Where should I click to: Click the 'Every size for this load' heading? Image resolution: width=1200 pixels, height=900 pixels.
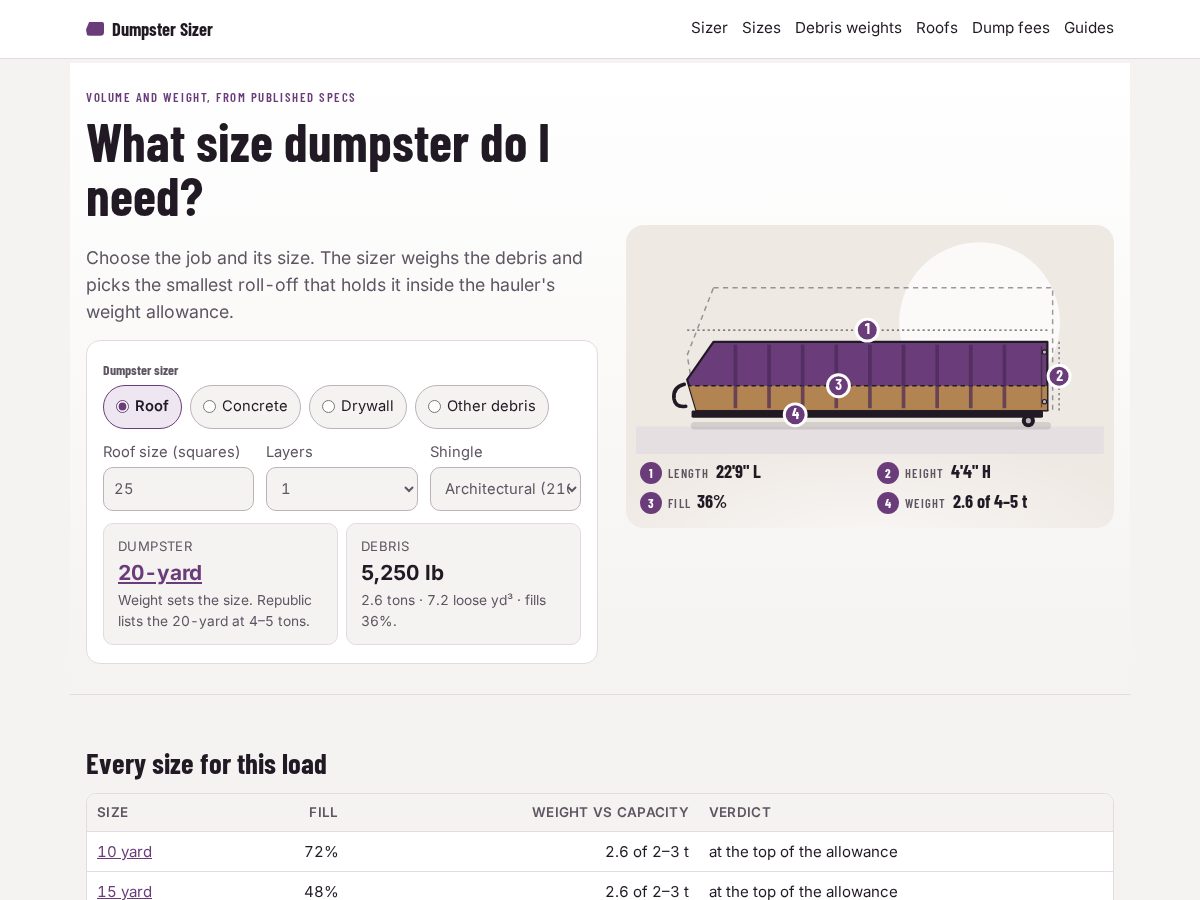point(206,764)
